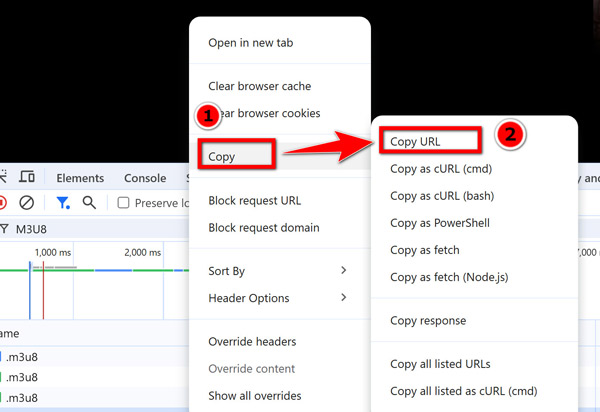The width and height of the screenshot is (600, 412).
Task: Select Copy as cURL (bash)
Action: [442, 196]
